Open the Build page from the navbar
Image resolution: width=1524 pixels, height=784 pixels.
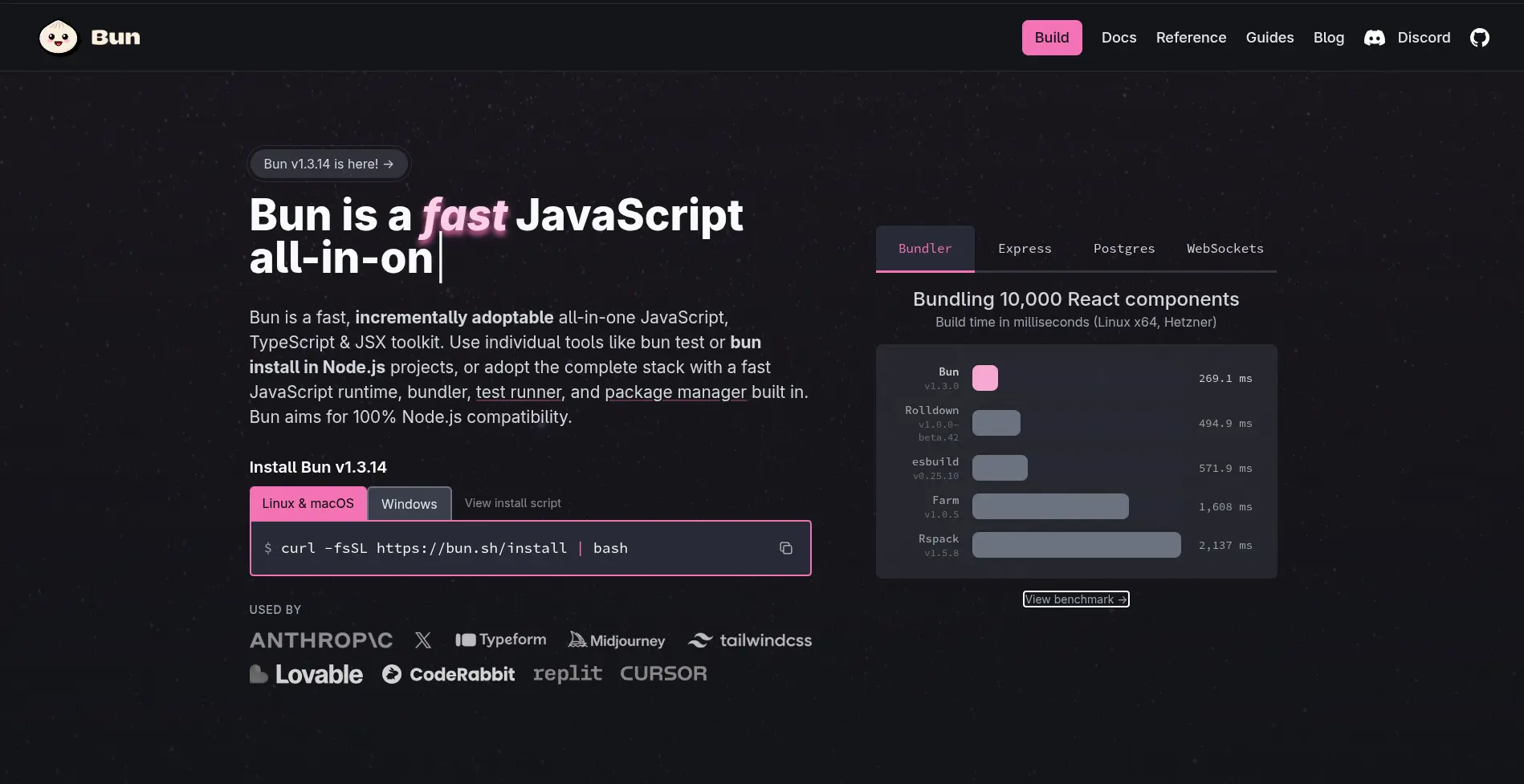pos(1052,38)
